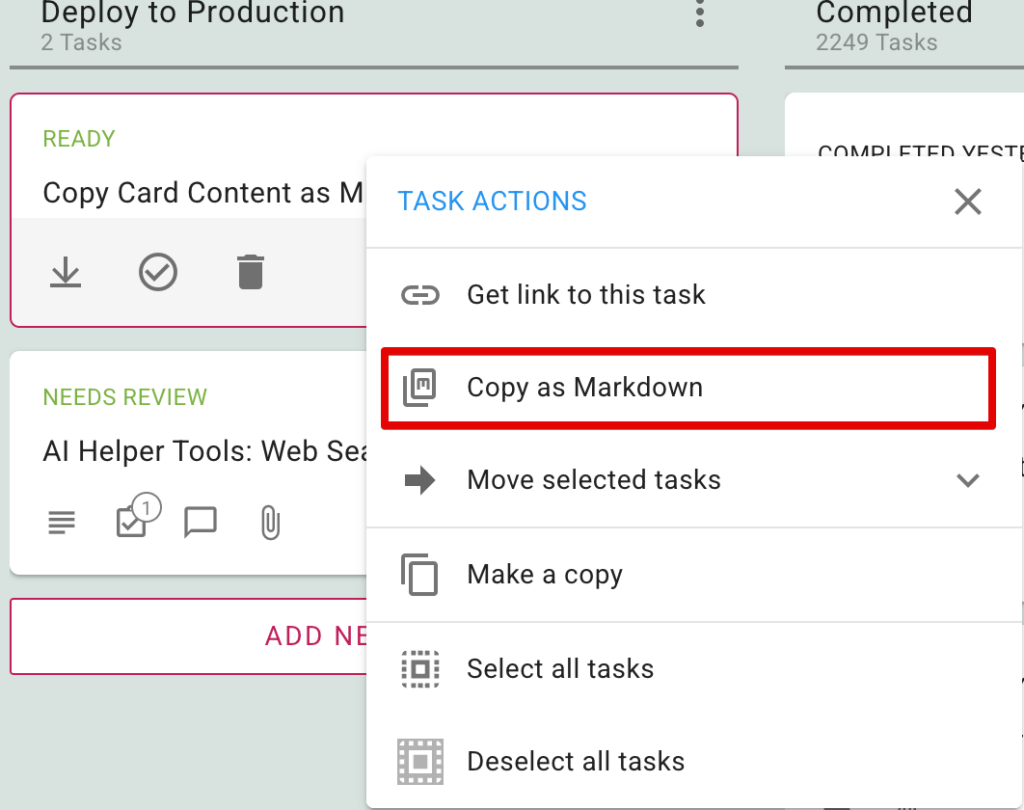The width and height of the screenshot is (1024, 810).
Task: Click the READY label on the first card
Action: pyautogui.click(x=79, y=139)
